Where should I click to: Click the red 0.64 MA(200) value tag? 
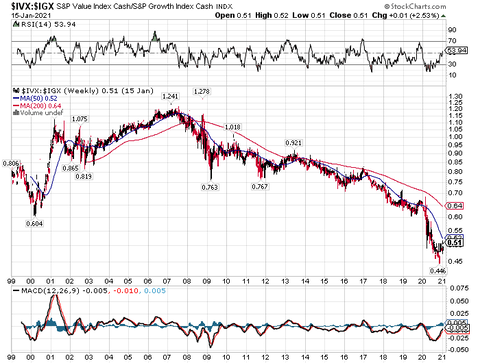tap(455, 206)
